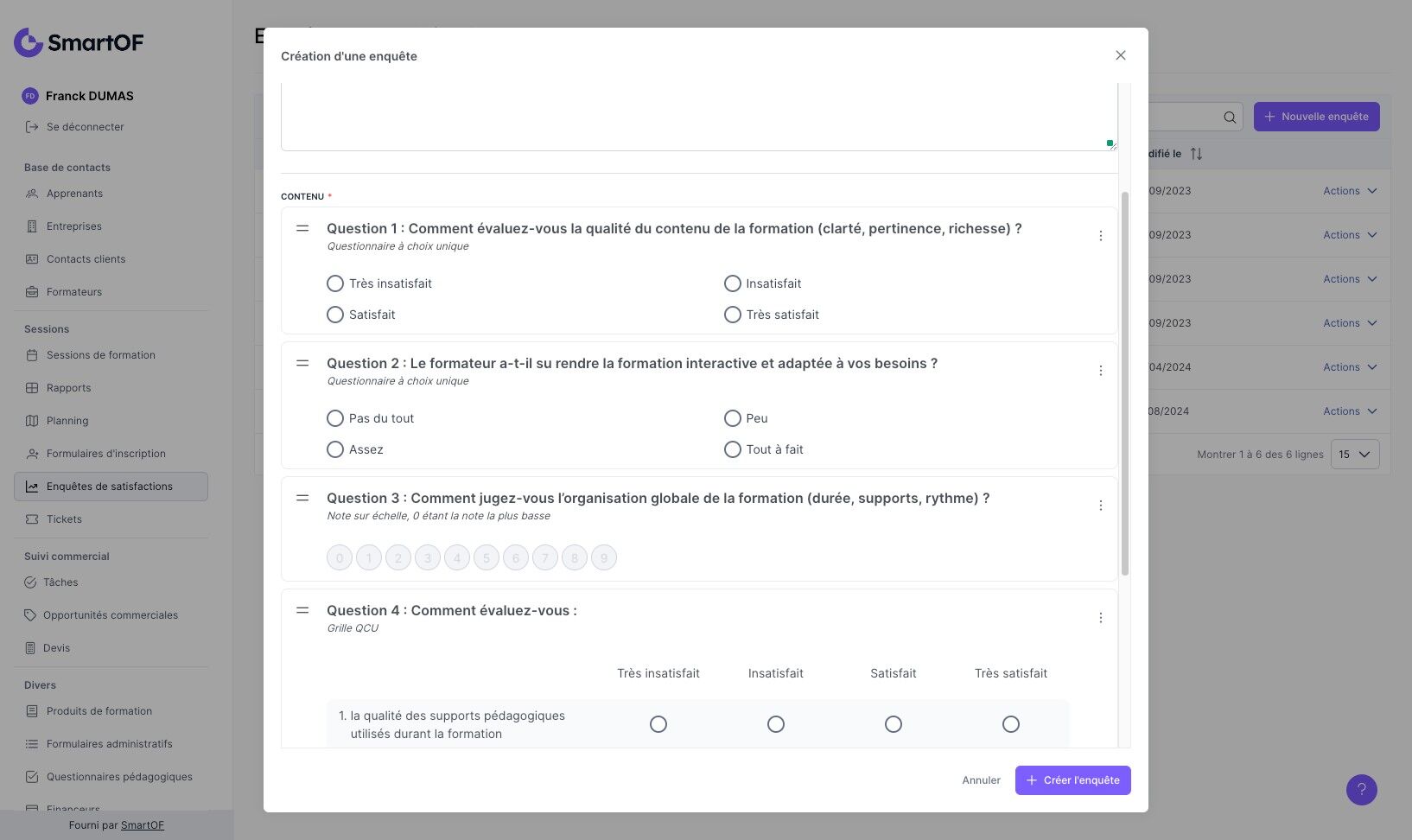Choose "Tout à fait" in Question 2
The height and width of the screenshot is (840, 1412).
tap(733, 449)
